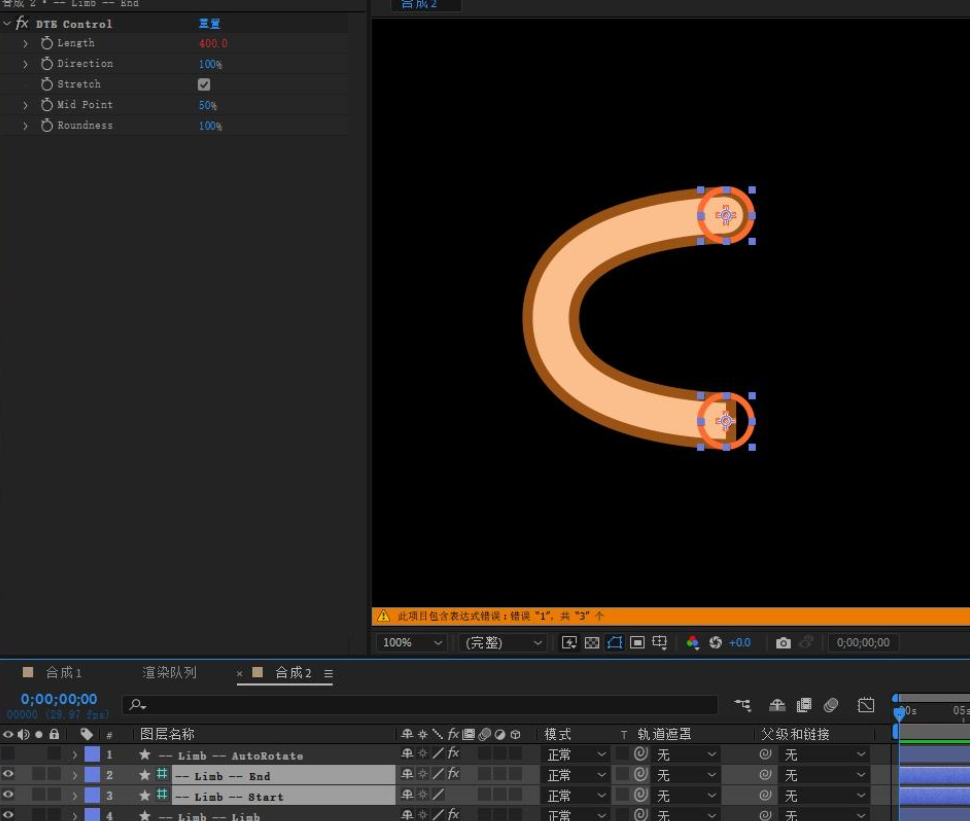
Task: Open the choose grid and guide options icon
Action: point(659,642)
